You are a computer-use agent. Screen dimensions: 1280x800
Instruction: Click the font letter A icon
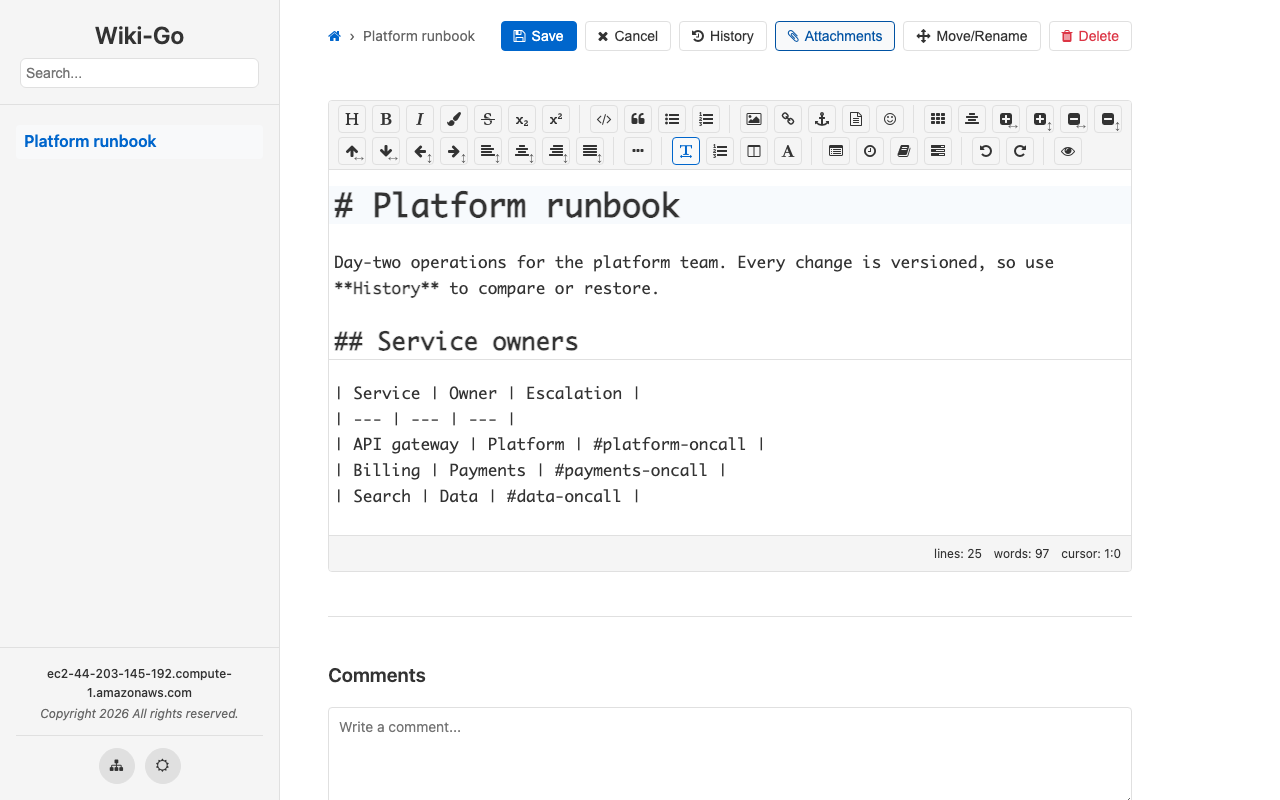pos(788,151)
